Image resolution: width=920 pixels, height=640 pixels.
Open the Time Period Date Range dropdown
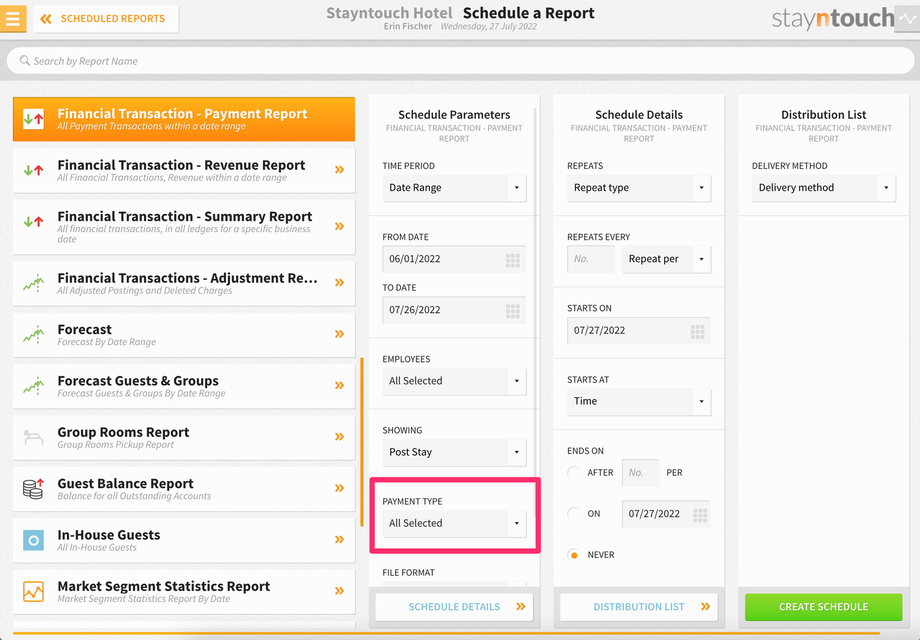point(454,188)
